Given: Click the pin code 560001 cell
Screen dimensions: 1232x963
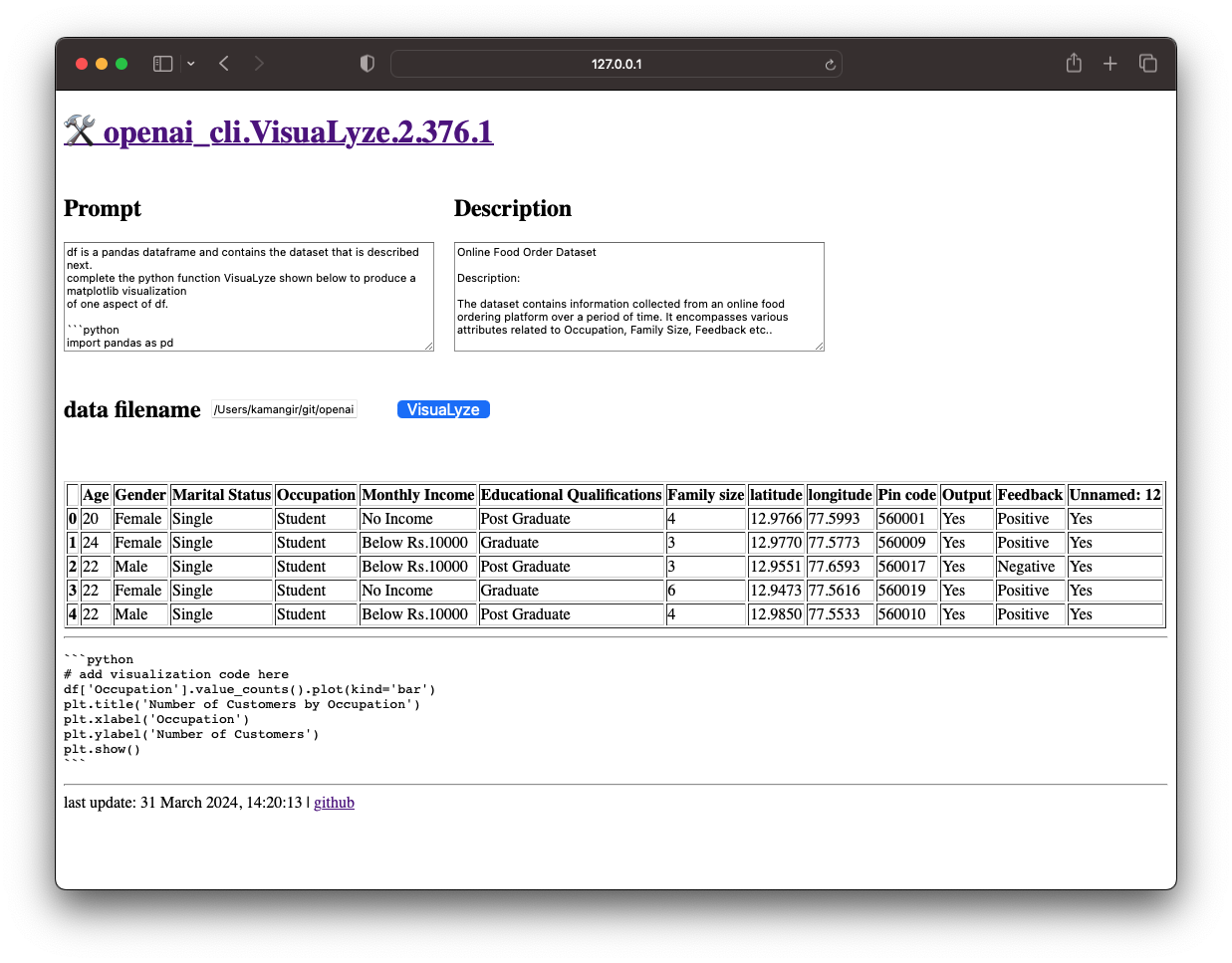Looking at the screenshot, I should click(x=906, y=519).
